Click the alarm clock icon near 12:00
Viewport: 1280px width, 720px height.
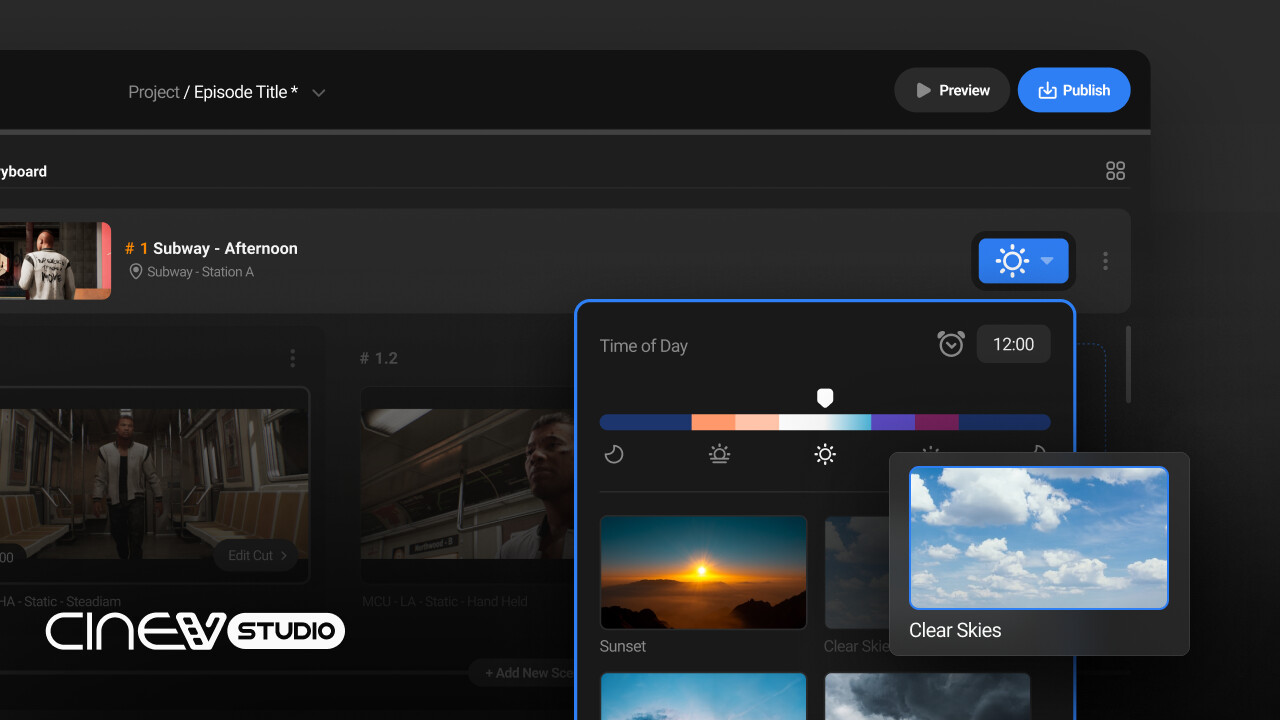pos(951,344)
